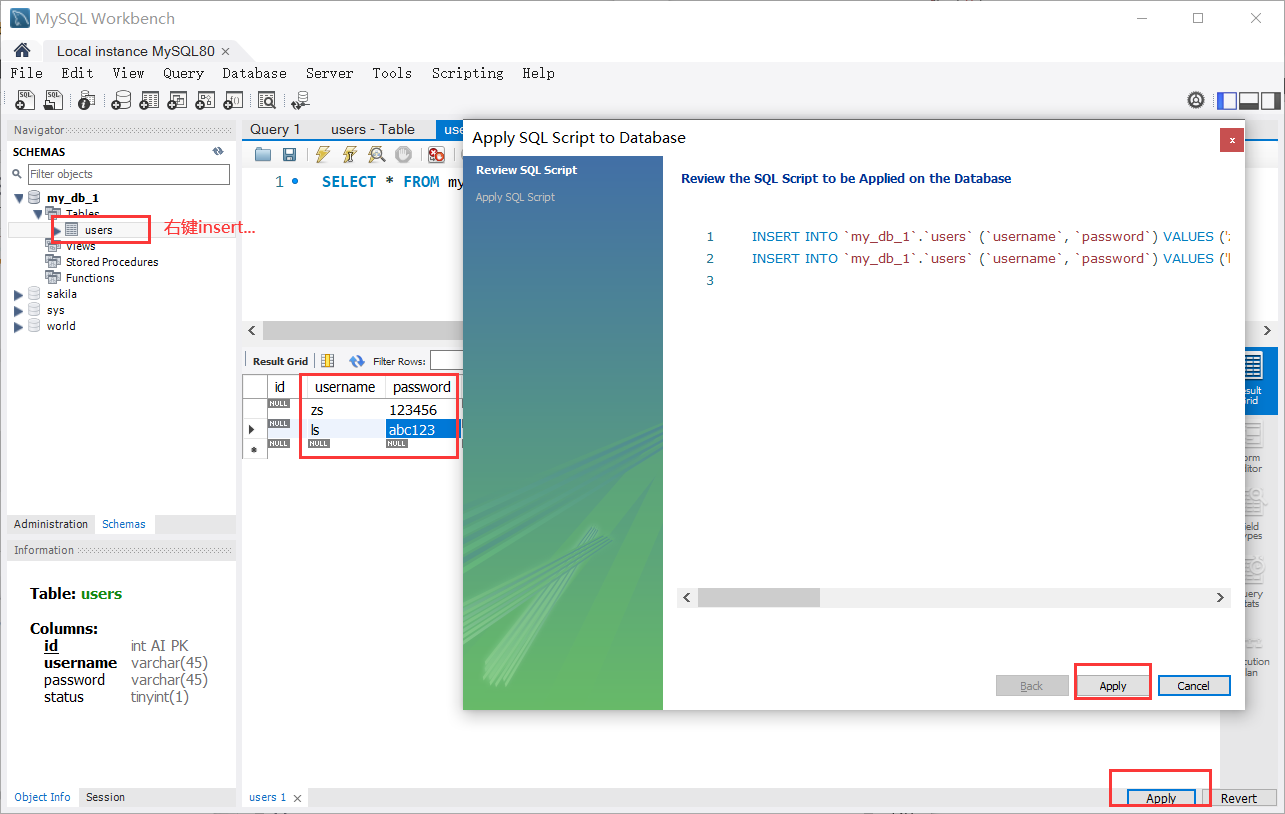Click the username column header
The image size is (1285, 814).
pyautogui.click(x=345, y=387)
